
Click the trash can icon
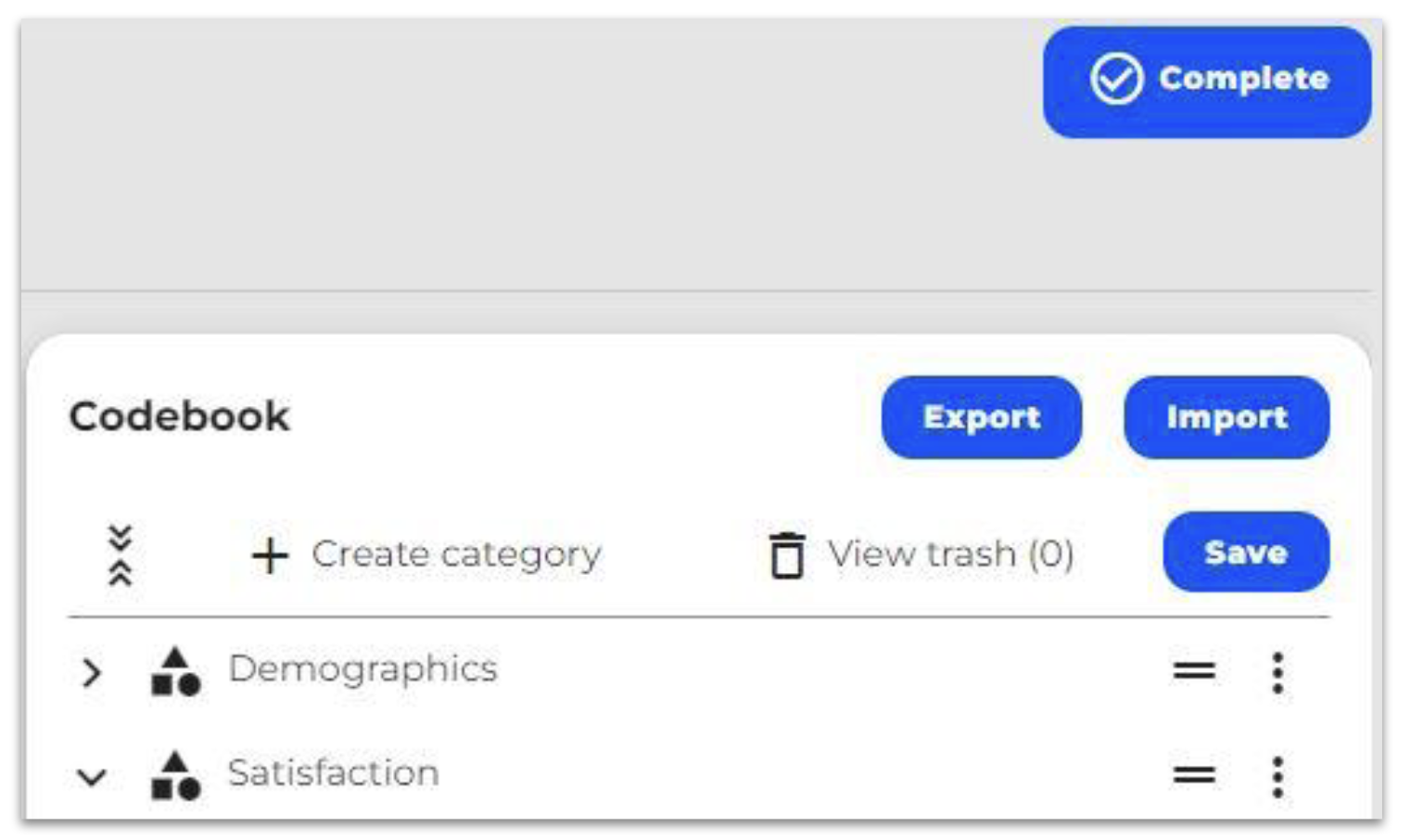(787, 554)
